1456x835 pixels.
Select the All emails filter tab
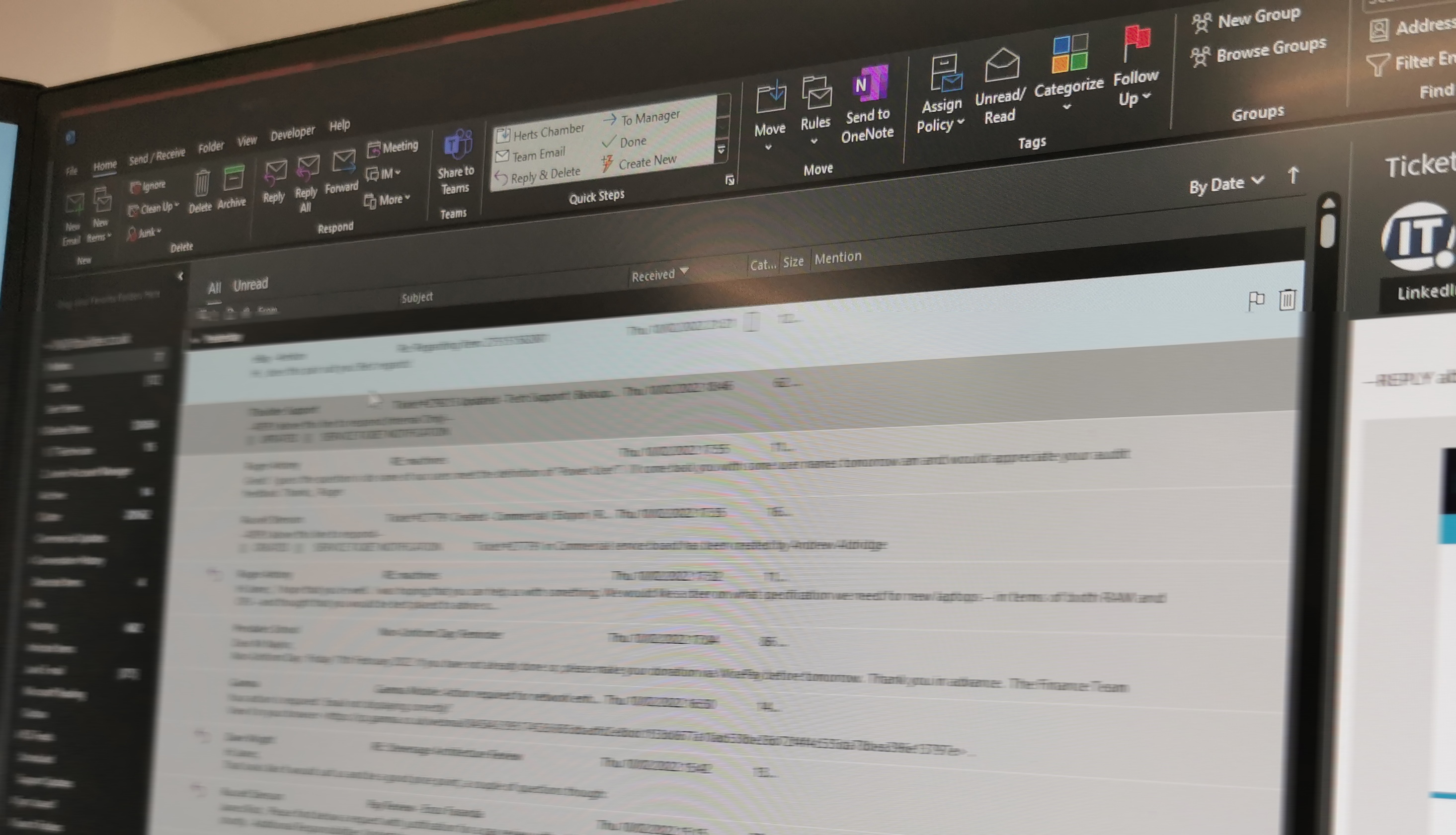click(213, 285)
